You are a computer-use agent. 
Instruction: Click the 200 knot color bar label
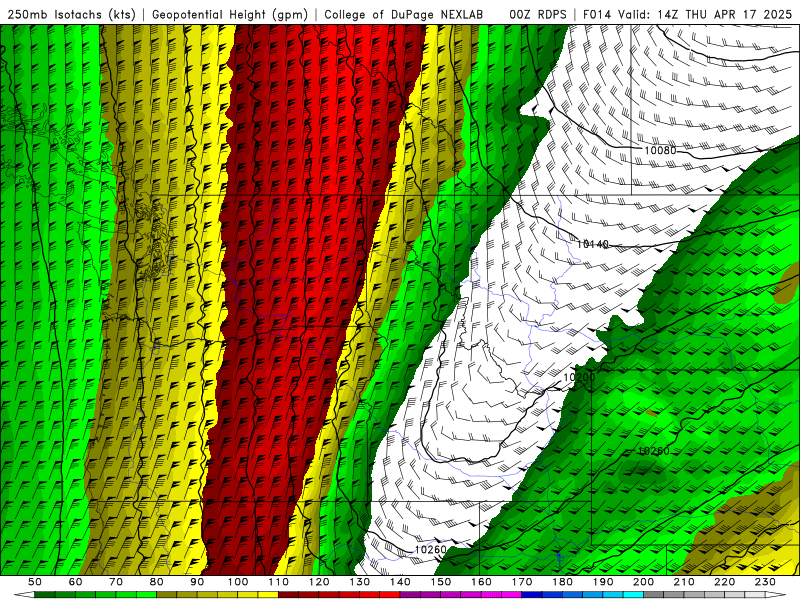pos(643,582)
